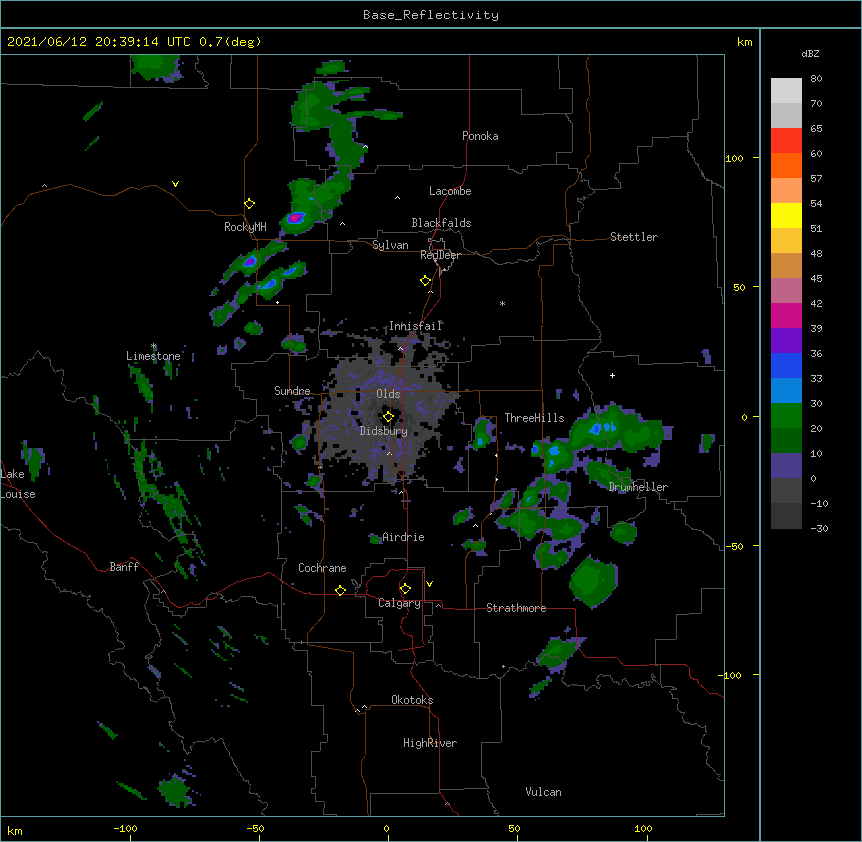The width and height of the screenshot is (862, 842).
Task: Click the Strathmore label
Action: tap(516, 608)
